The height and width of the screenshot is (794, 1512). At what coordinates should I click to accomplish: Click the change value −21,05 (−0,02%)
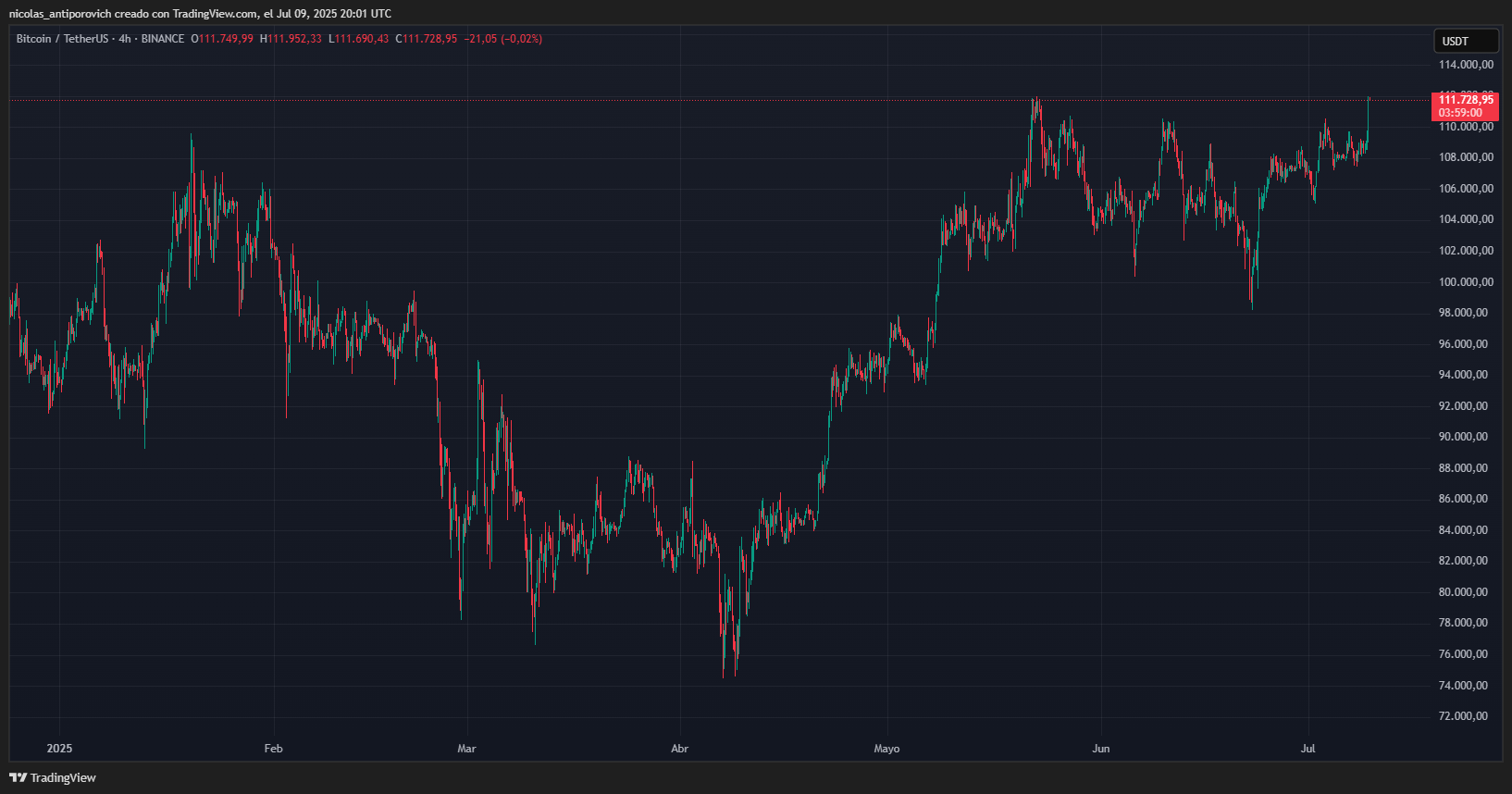[503, 39]
